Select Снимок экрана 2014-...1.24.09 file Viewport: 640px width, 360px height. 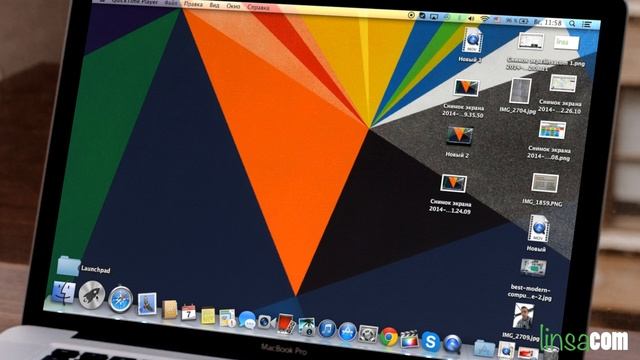[x=453, y=184]
